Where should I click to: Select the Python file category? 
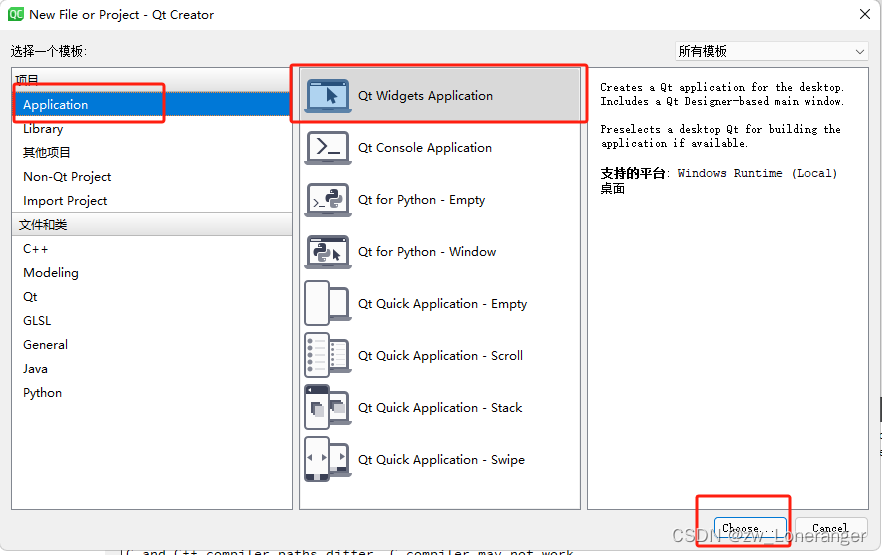152,392
